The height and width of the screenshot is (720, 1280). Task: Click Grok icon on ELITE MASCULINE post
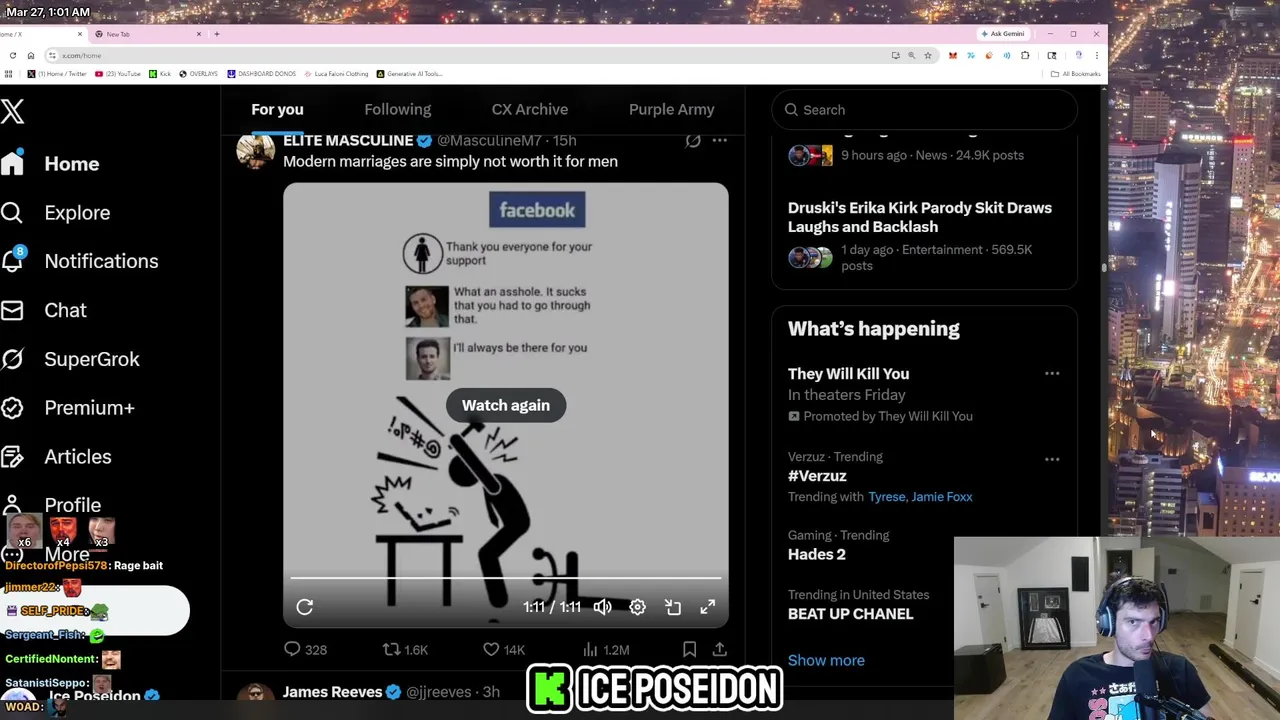click(x=692, y=141)
